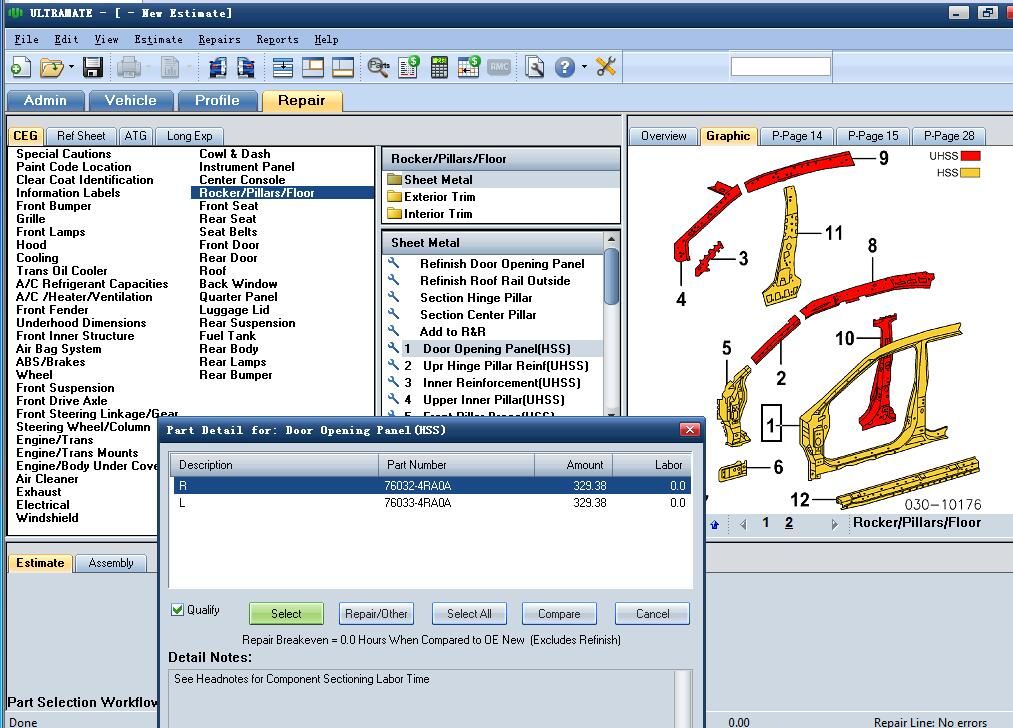Click the New Estimate toolbar icon
Image resolution: width=1013 pixels, height=728 pixels.
[20, 67]
